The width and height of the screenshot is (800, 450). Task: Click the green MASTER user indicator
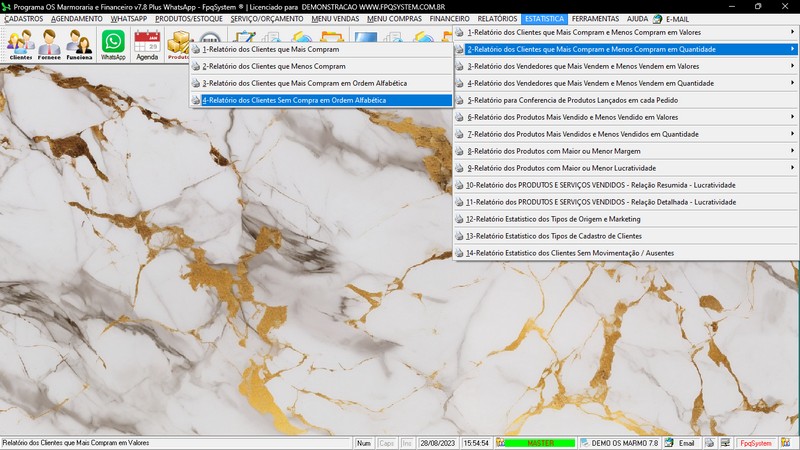pos(540,442)
